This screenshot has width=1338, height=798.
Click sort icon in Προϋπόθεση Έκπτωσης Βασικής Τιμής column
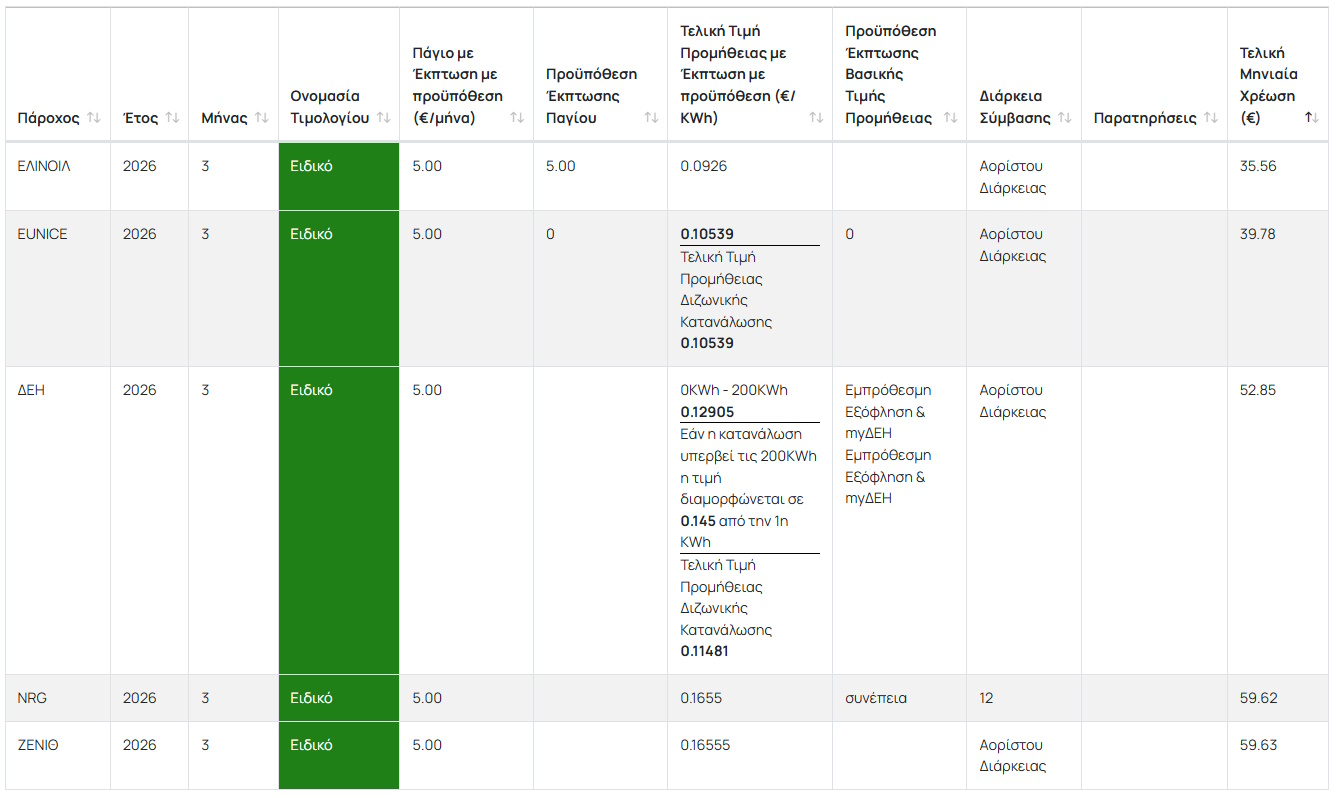coord(950,118)
